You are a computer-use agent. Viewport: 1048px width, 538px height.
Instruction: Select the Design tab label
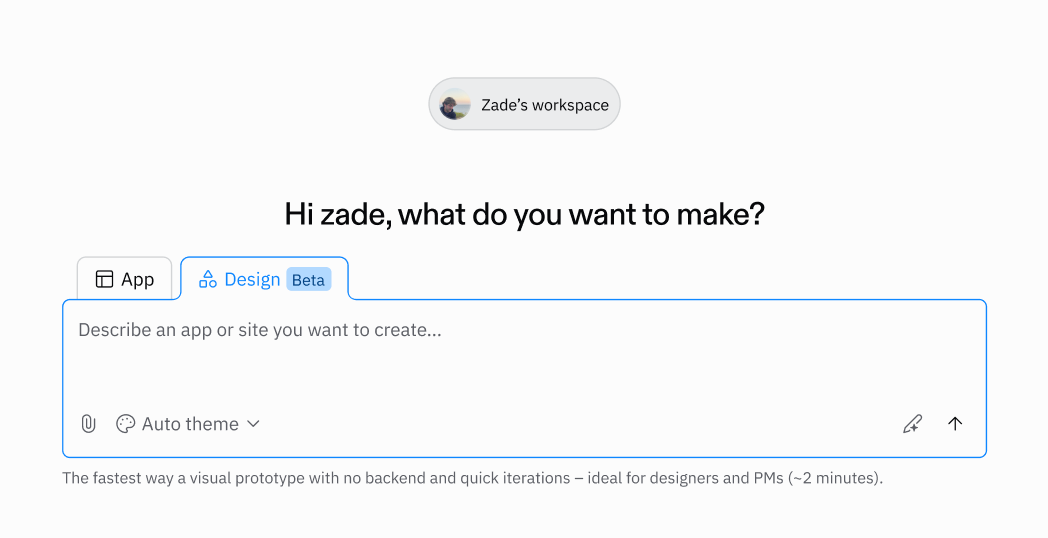click(252, 279)
